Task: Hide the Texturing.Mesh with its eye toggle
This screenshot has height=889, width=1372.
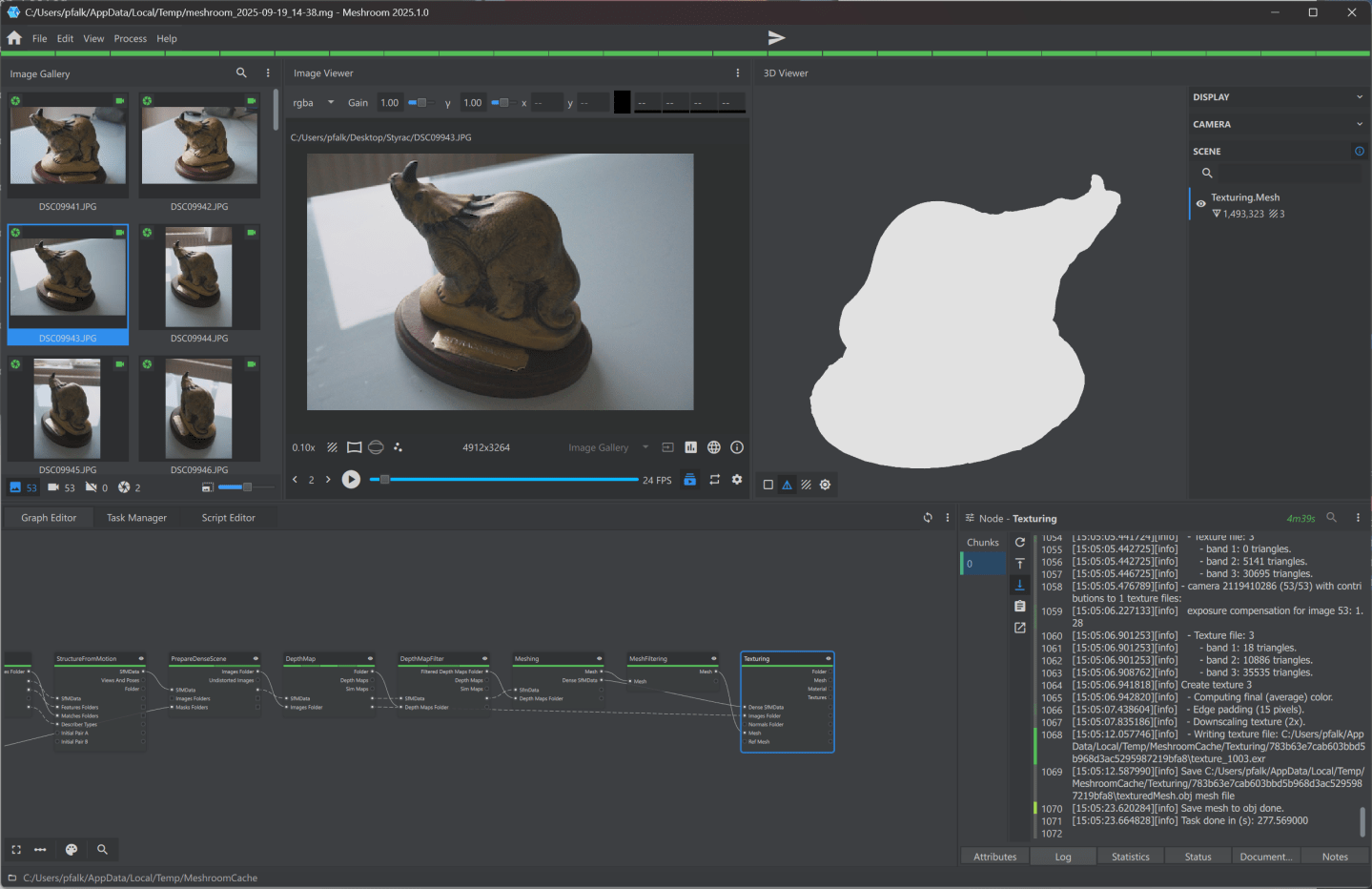Action: point(1199,203)
